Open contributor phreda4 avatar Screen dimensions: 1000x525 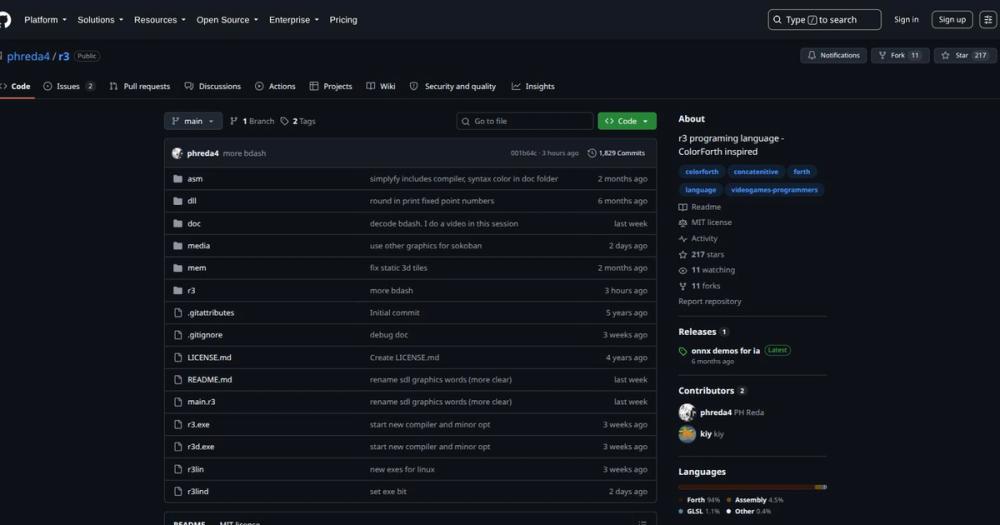[687, 412]
